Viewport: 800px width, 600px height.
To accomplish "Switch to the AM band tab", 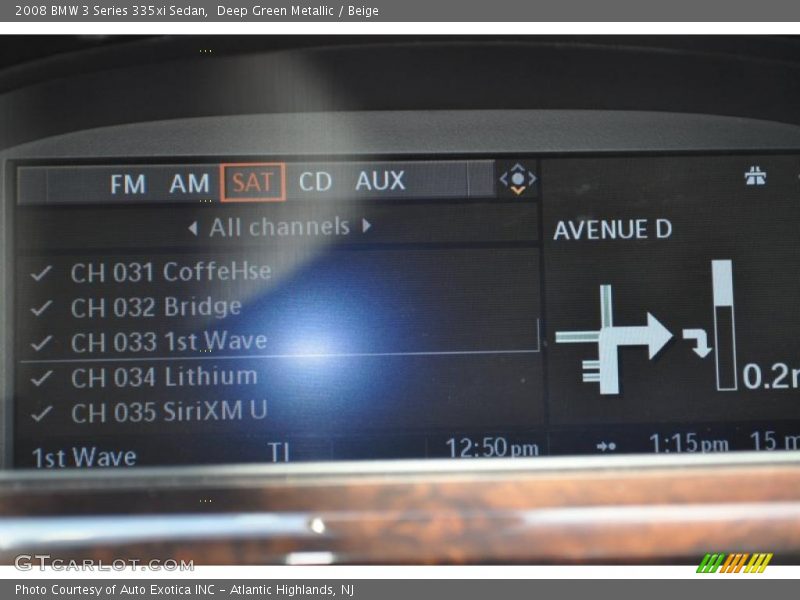I will point(189,183).
